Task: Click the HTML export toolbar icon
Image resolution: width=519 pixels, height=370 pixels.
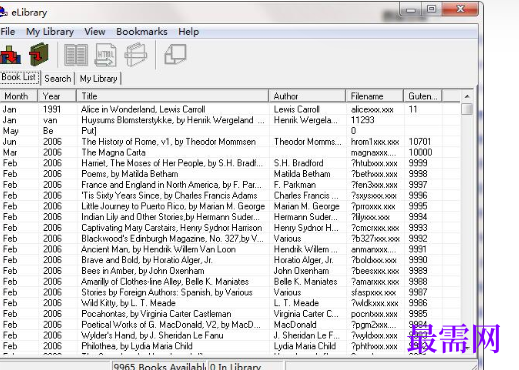Action: 105,55
